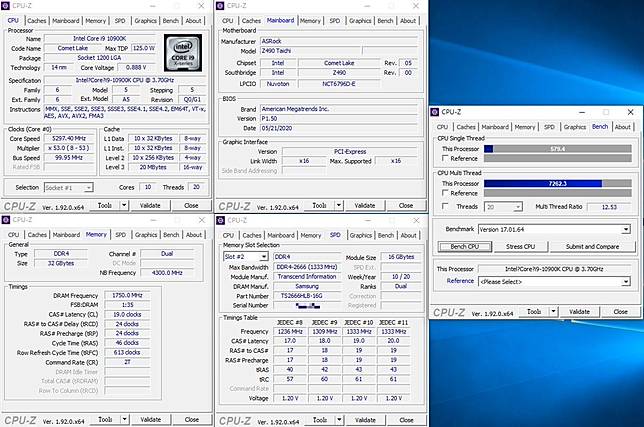This screenshot has height=427, width=644.
Task: Enable the Reference checkbox under CPU Single Thread
Action: (x=445, y=158)
